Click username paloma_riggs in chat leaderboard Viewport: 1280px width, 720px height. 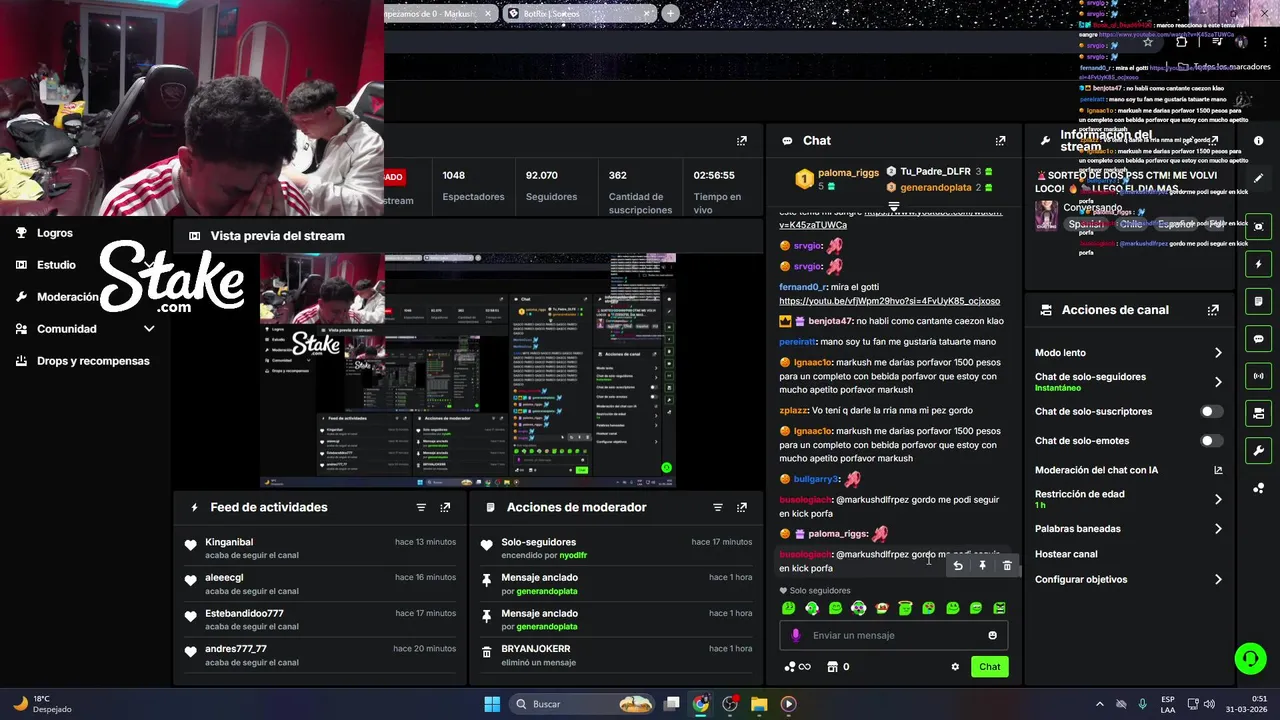point(848,173)
